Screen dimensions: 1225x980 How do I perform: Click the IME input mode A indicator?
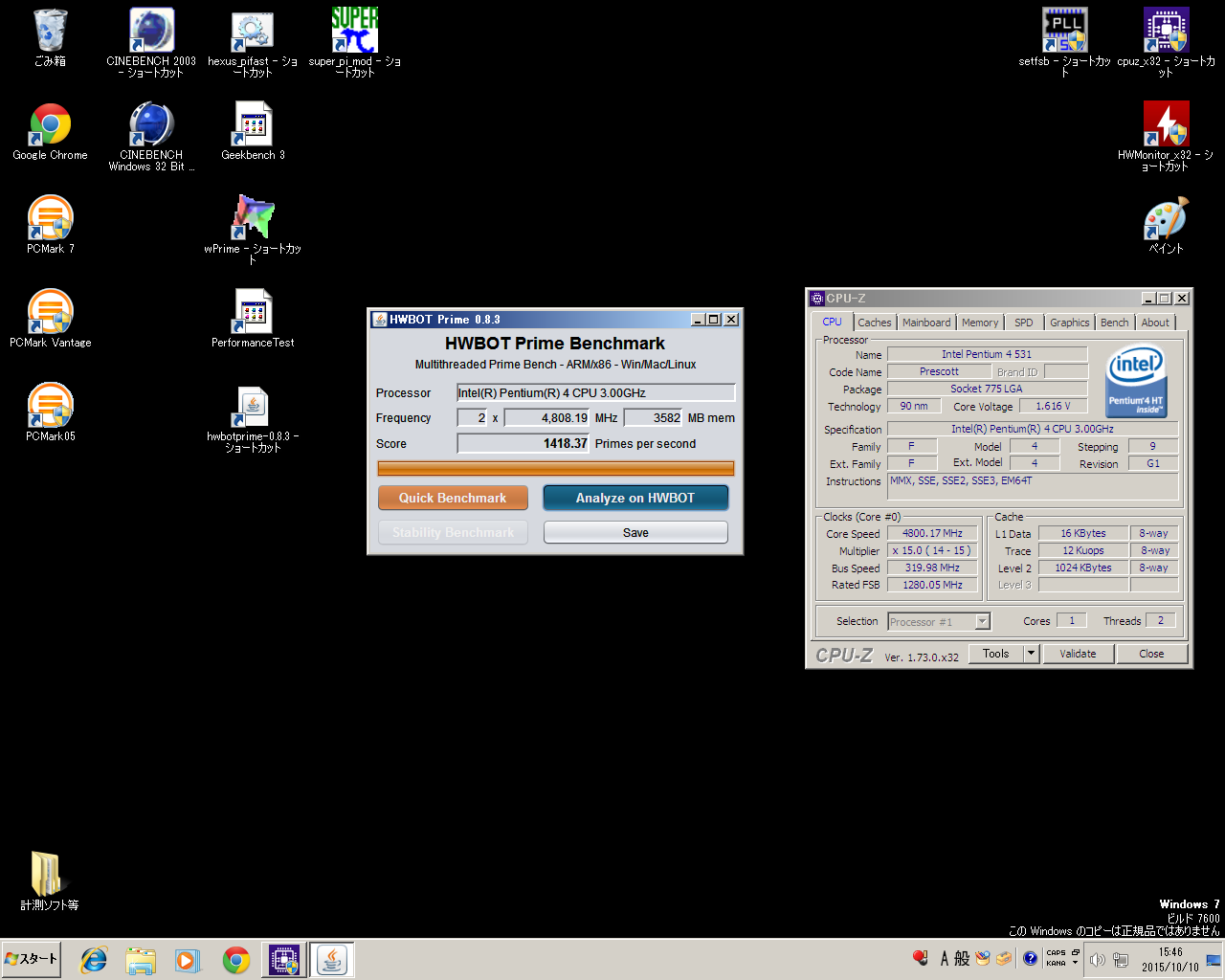pyautogui.click(x=945, y=958)
